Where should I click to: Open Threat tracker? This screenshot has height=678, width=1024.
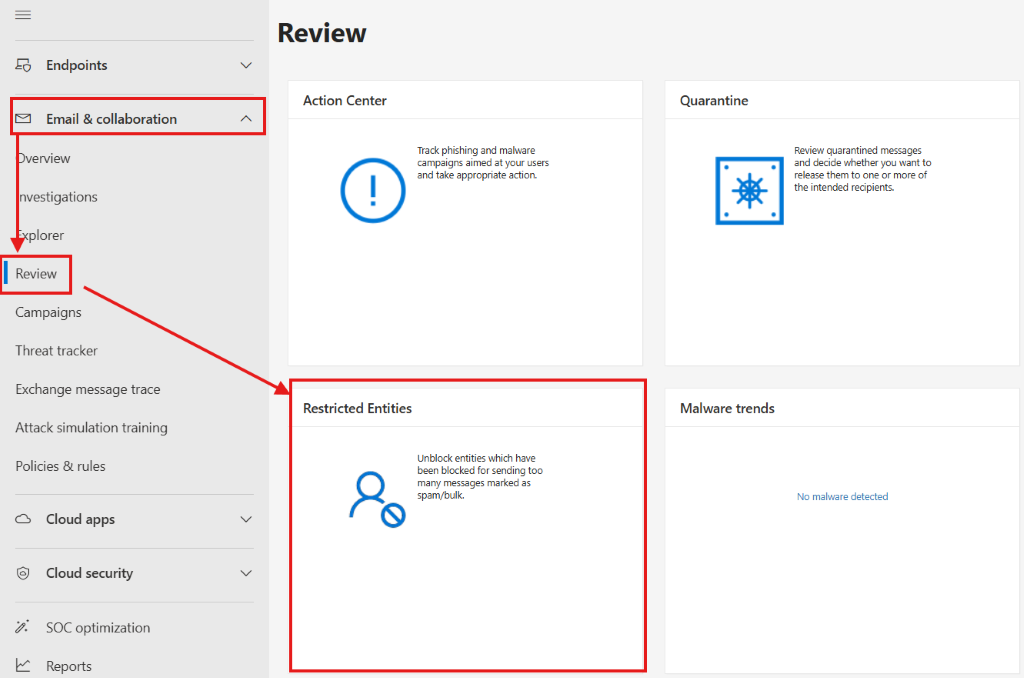pyautogui.click(x=56, y=351)
